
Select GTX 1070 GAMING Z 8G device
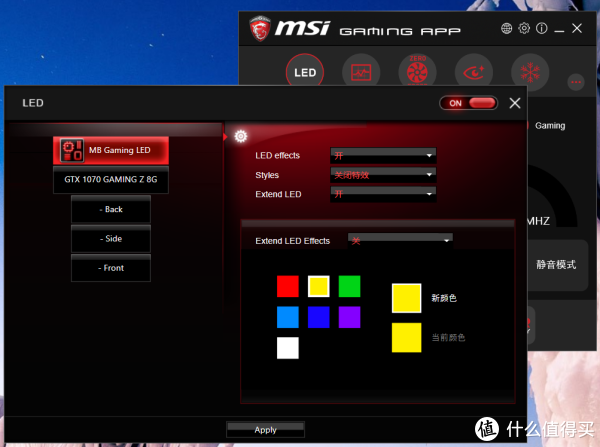pos(111,179)
